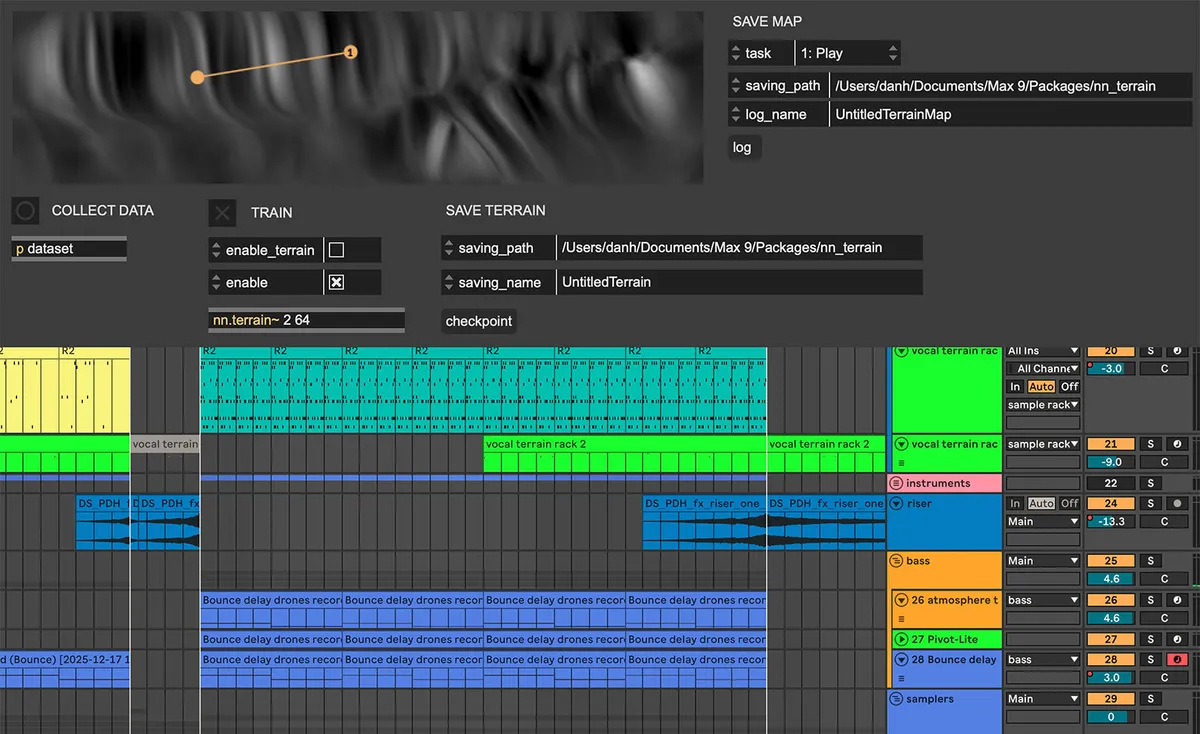Unfold the 27 Pivot-Lite track
1200x734 pixels.
point(901,639)
